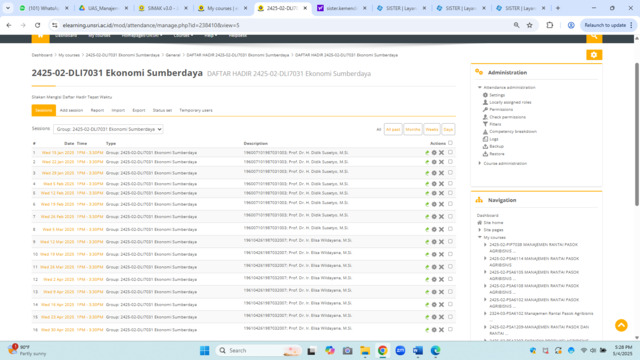
Task: Take attendance for session Wed 9 Apr 2025
Action: 427,292
